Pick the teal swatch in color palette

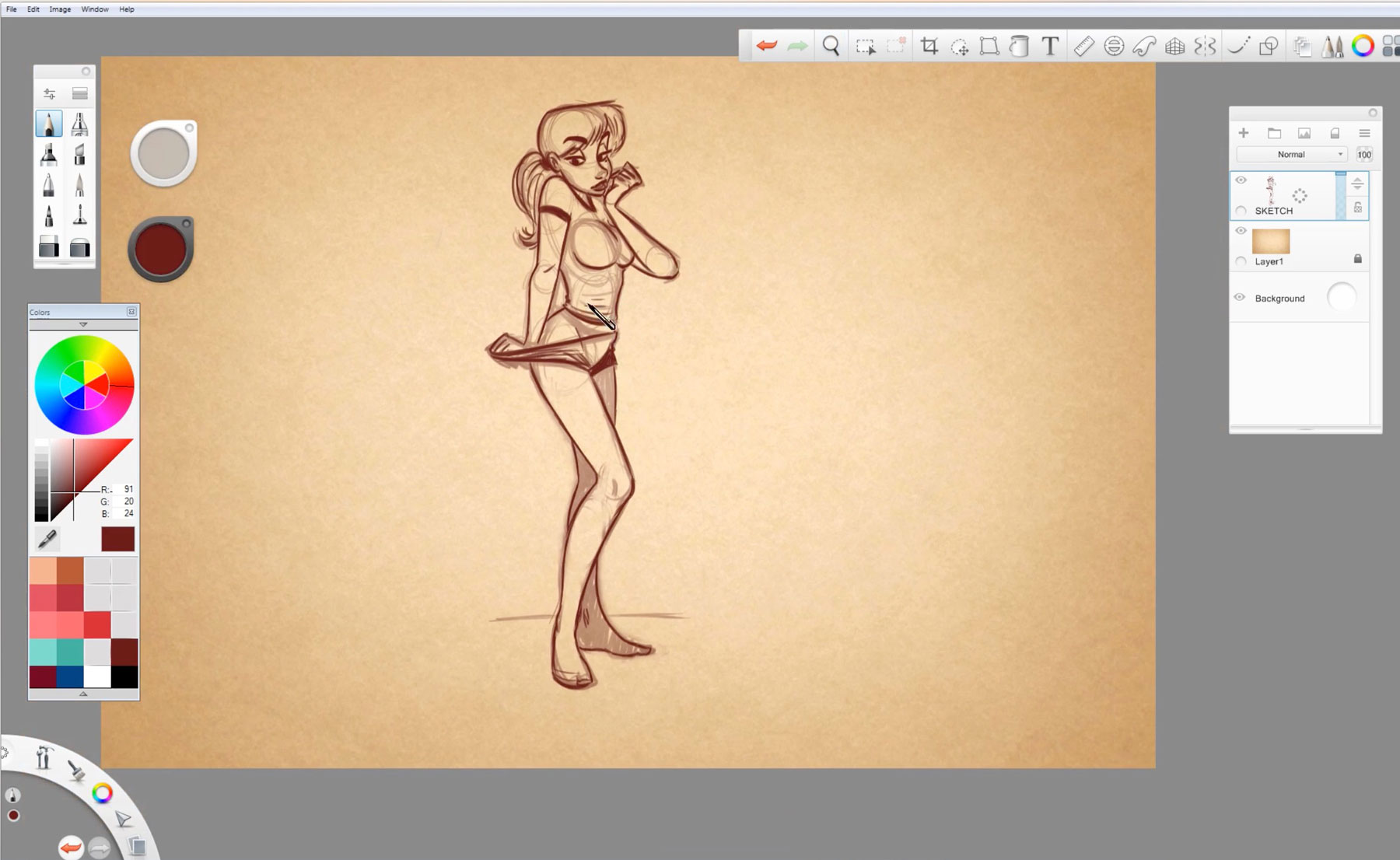(70, 651)
